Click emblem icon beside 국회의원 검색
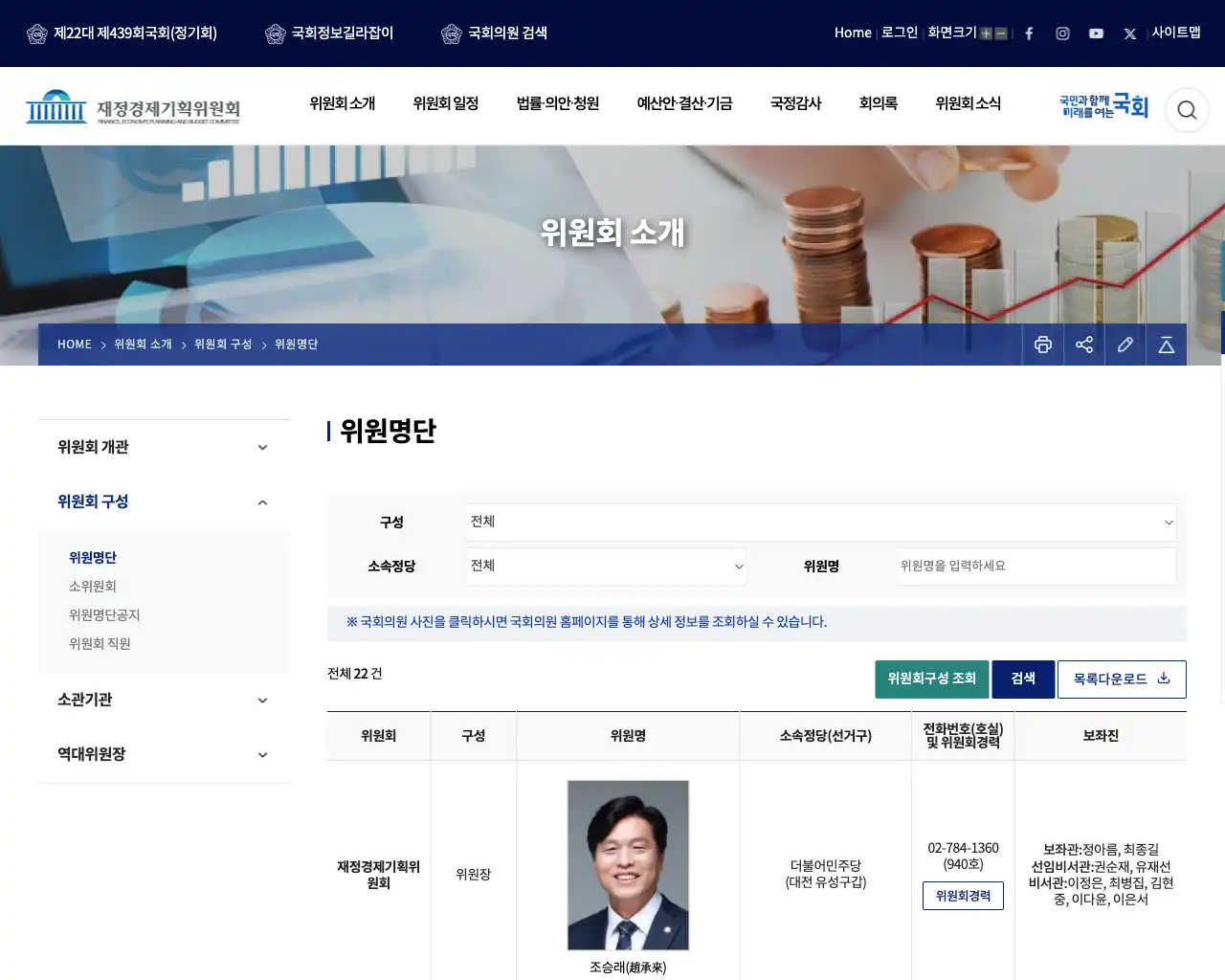Viewport: 1225px width, 980px height. click(452, 33)
